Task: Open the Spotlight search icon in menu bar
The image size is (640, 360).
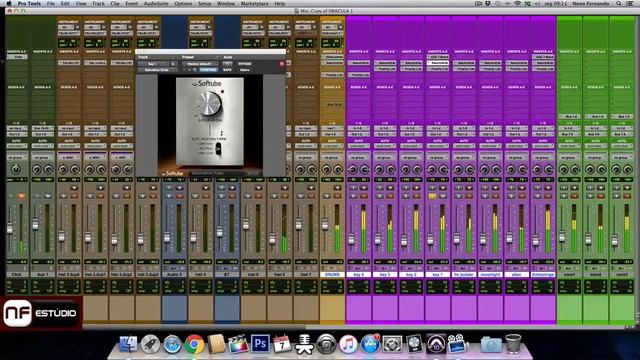Action: pyautogui.click(x=619, y=3)
